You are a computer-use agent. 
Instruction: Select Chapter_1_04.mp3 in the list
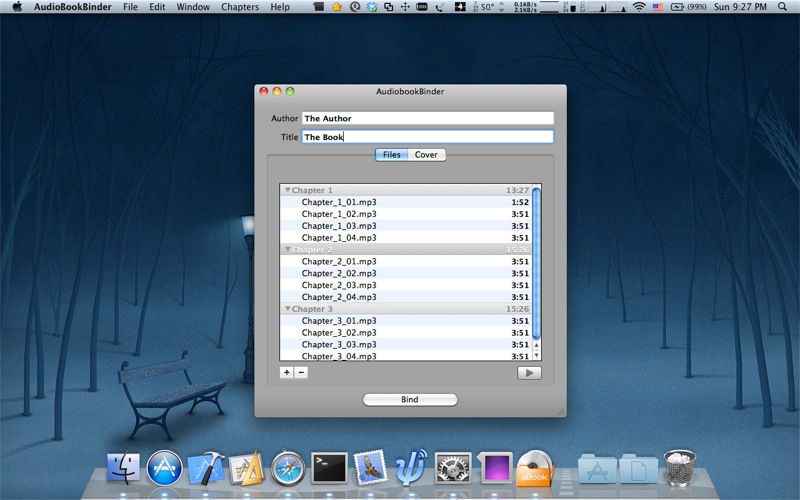(406, 237)
